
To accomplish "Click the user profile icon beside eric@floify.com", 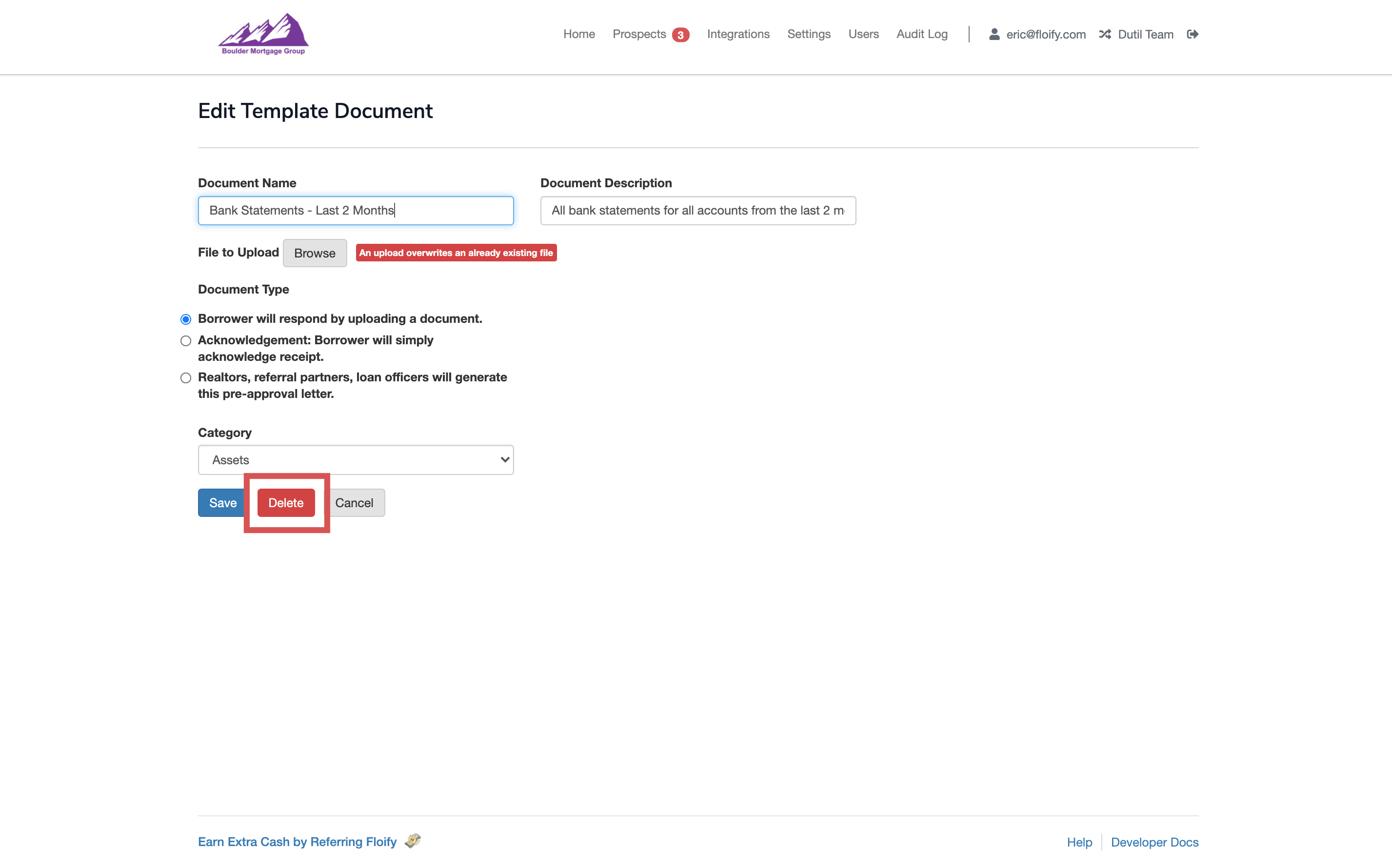I will [x=994, y=35].
